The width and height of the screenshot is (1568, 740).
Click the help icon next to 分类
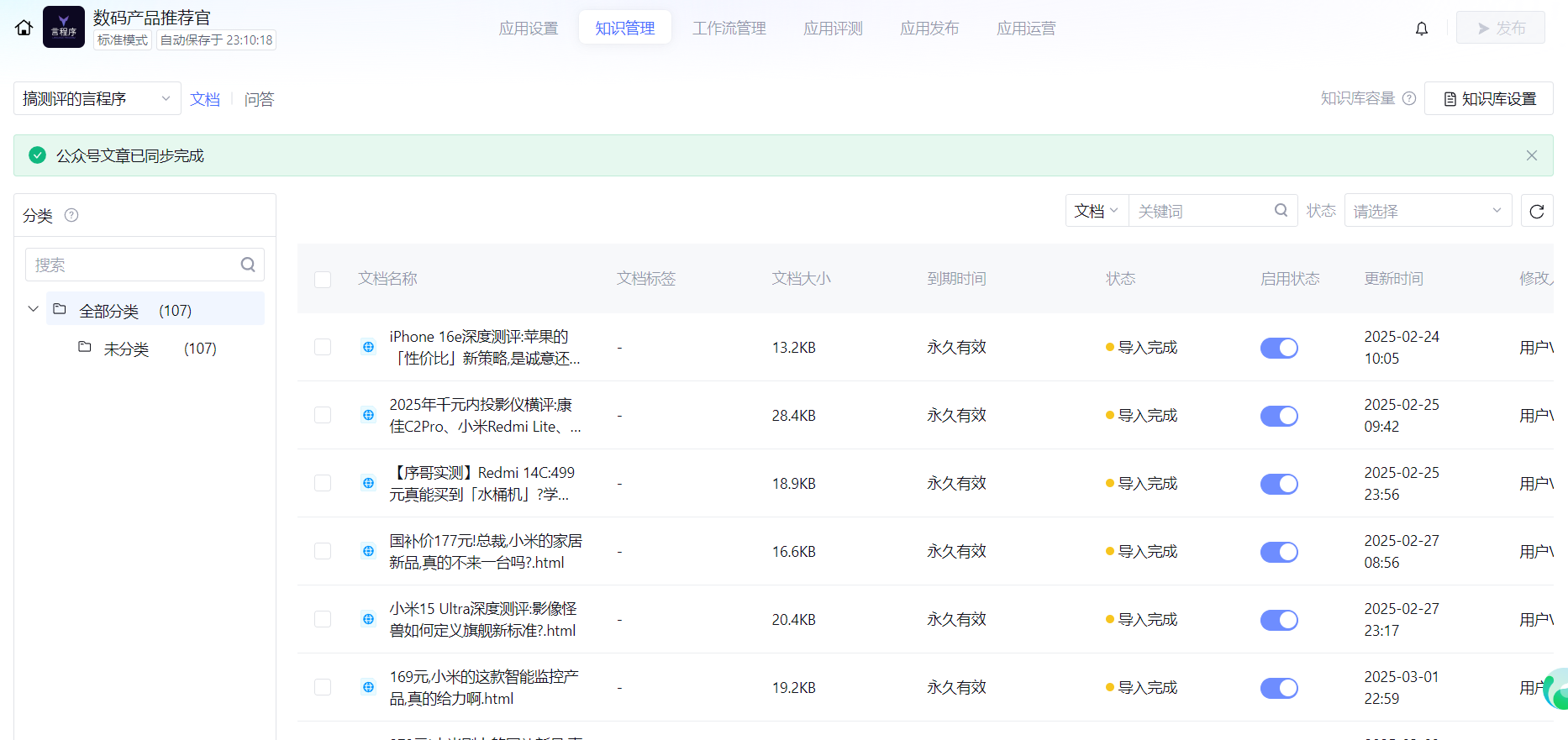pyautogui.click(x=71, y=215)
